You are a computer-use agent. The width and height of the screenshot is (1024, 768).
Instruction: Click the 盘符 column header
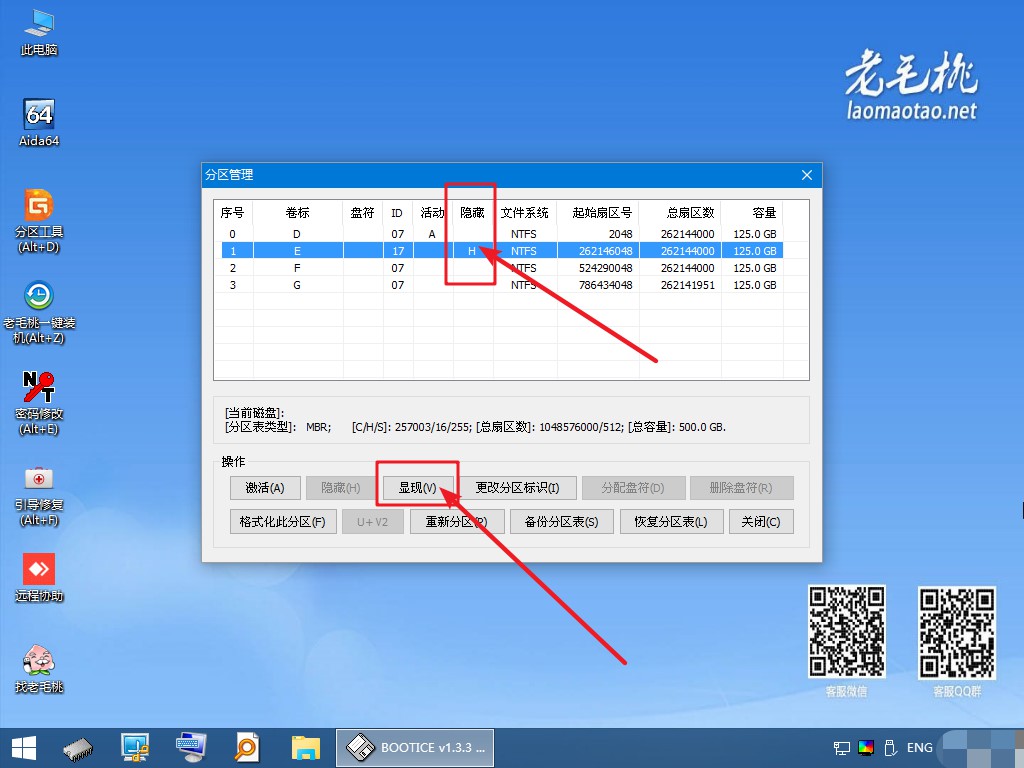tap(362, 213)
